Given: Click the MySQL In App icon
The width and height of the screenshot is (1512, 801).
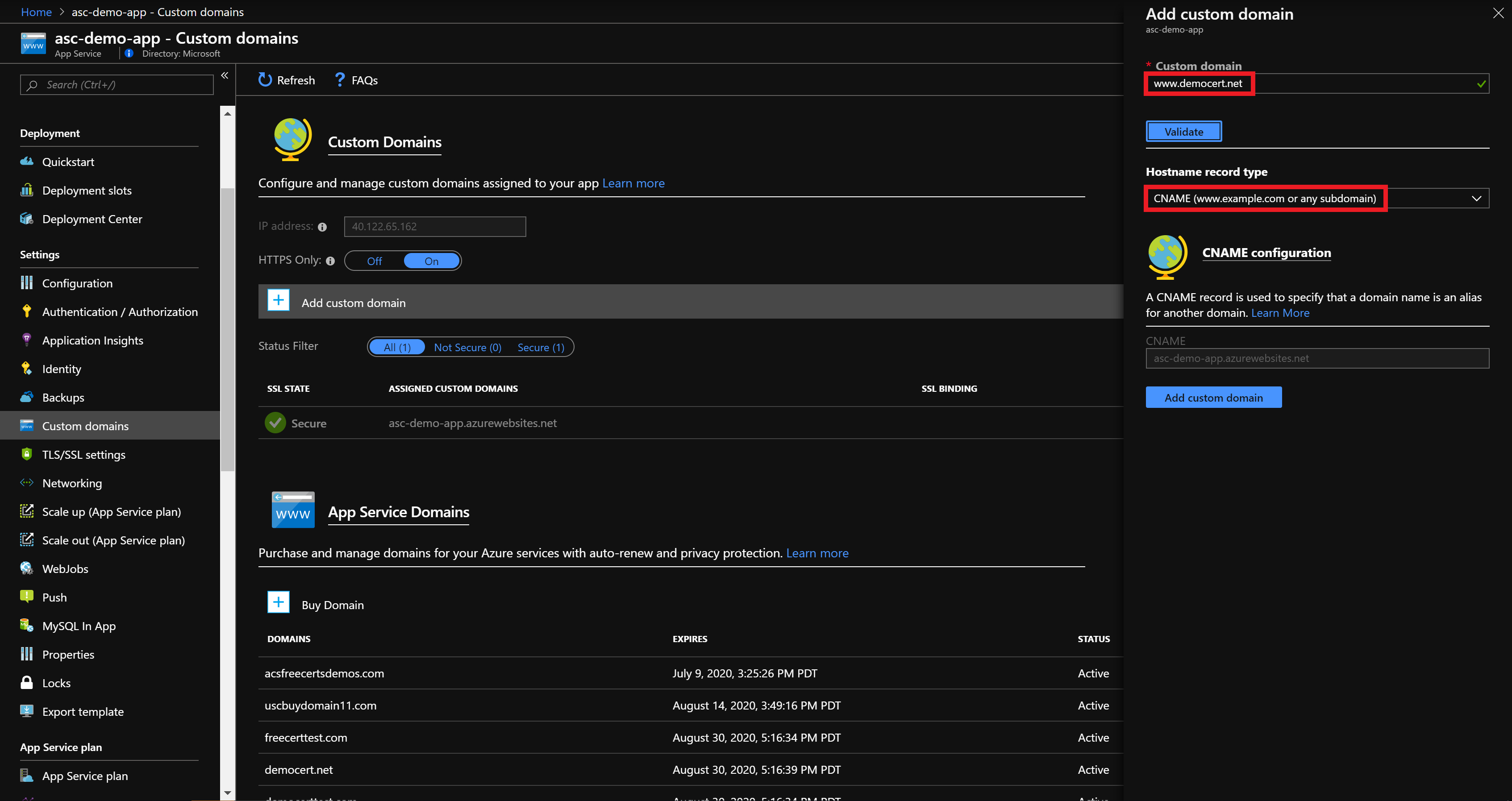Looking at the screenshot, I should pos(26,626).
